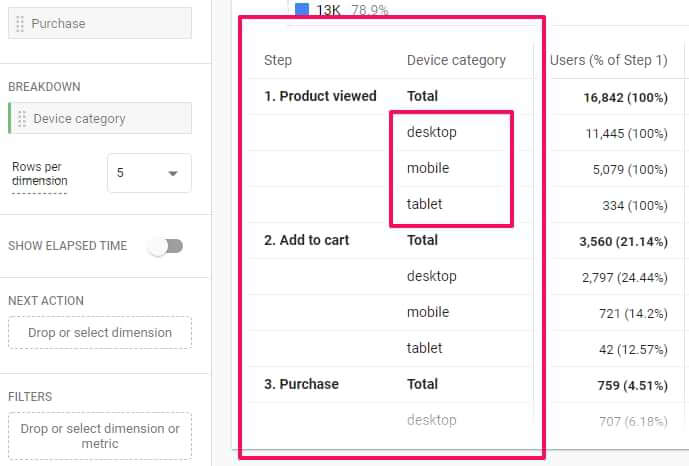
Task: Select the tablet row under Product viewed
Action: tap(425, 204)
